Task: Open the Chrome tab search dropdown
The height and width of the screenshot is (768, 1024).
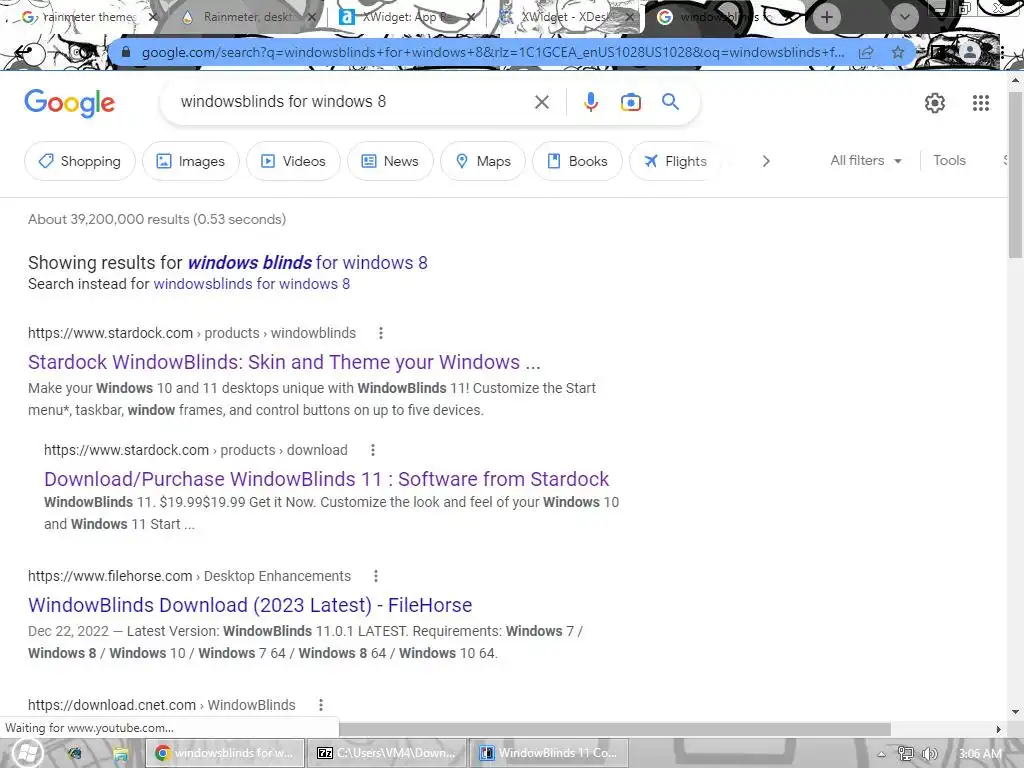Action: click(x=904, y=17)
